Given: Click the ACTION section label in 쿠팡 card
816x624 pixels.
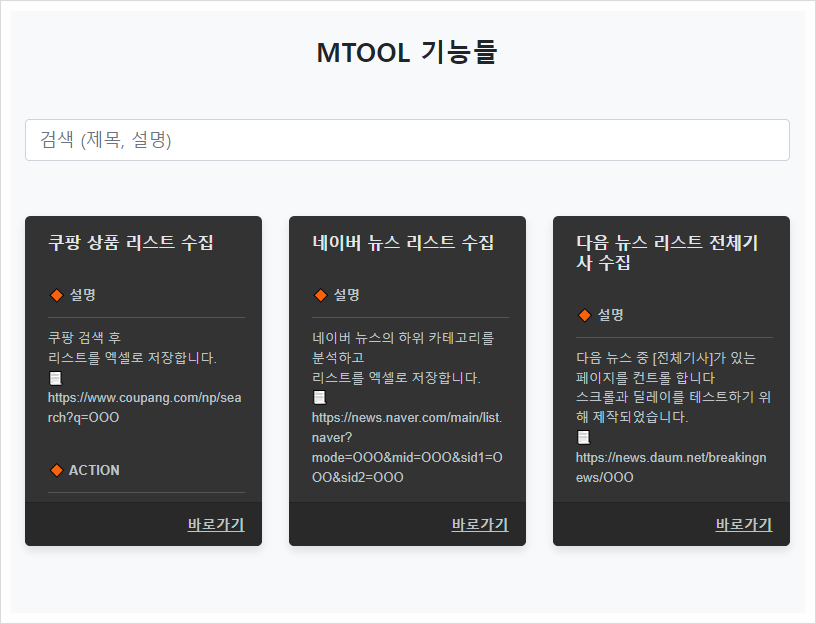Looking at the screenshot, I should coord(94,470).
